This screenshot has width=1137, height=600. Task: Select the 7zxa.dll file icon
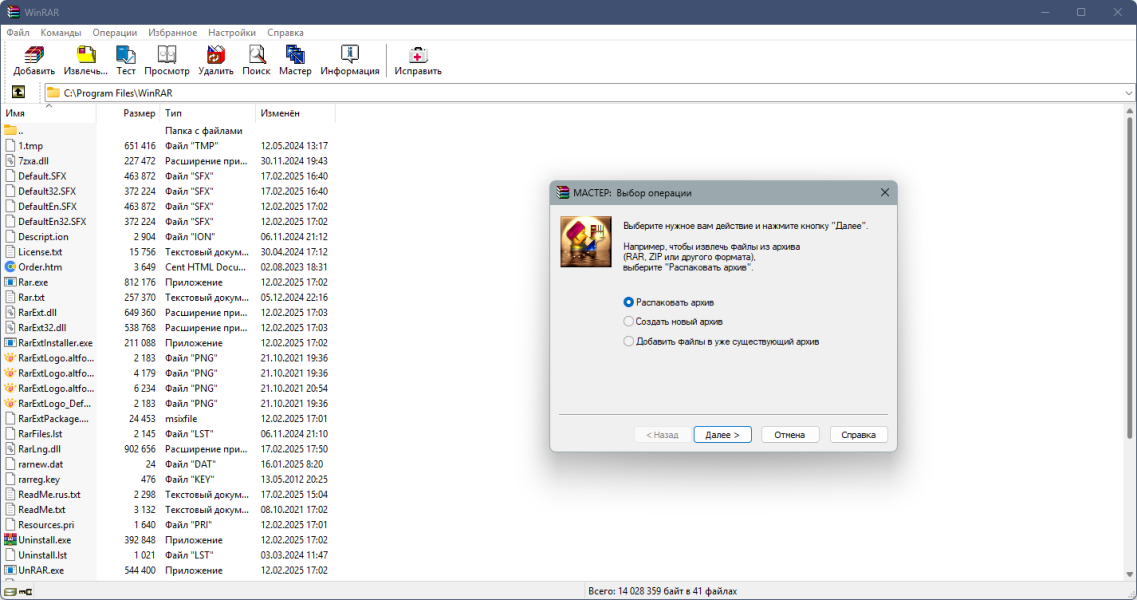[10, 161]
